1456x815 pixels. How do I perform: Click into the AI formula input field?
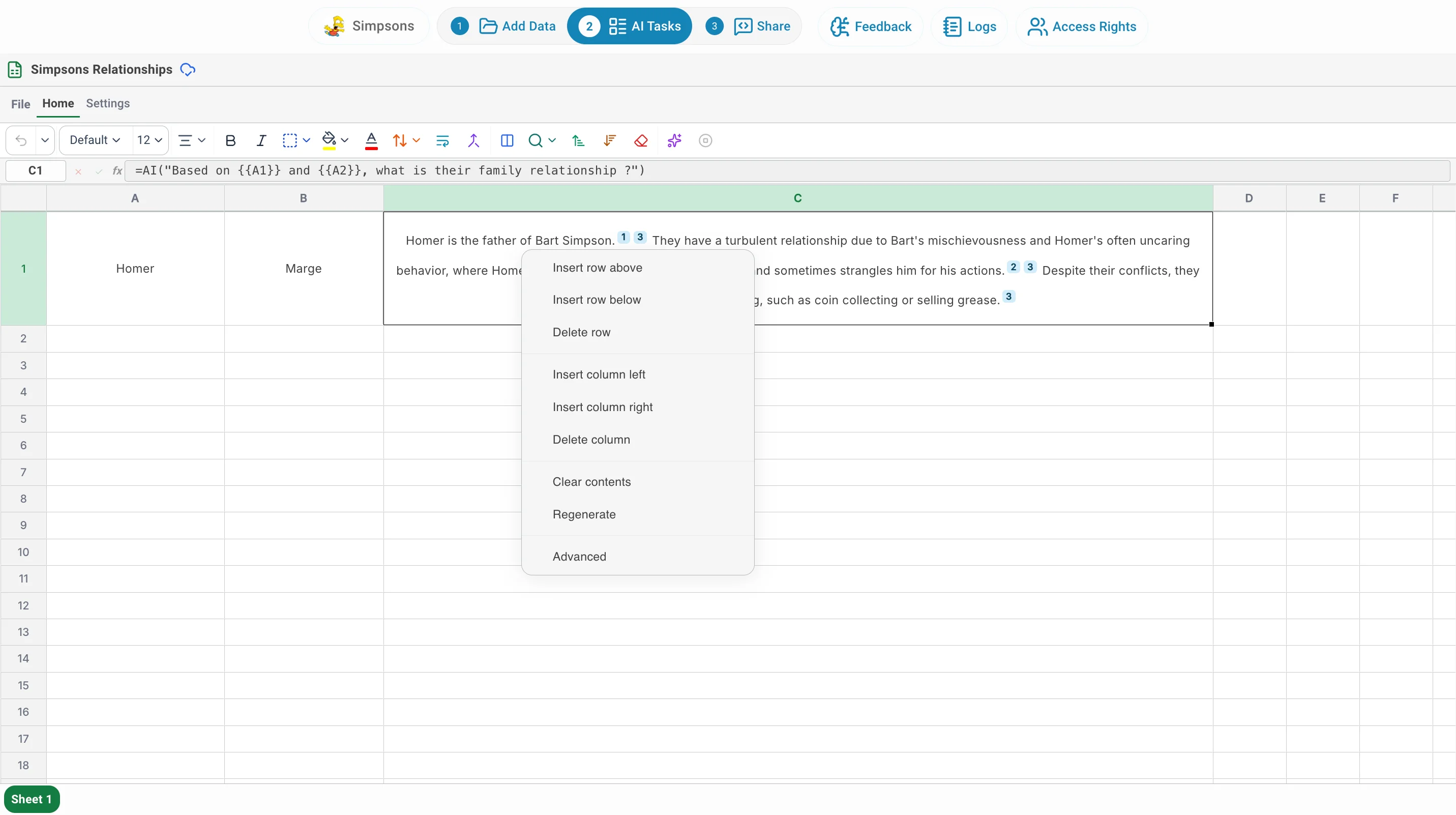point(787,170)
